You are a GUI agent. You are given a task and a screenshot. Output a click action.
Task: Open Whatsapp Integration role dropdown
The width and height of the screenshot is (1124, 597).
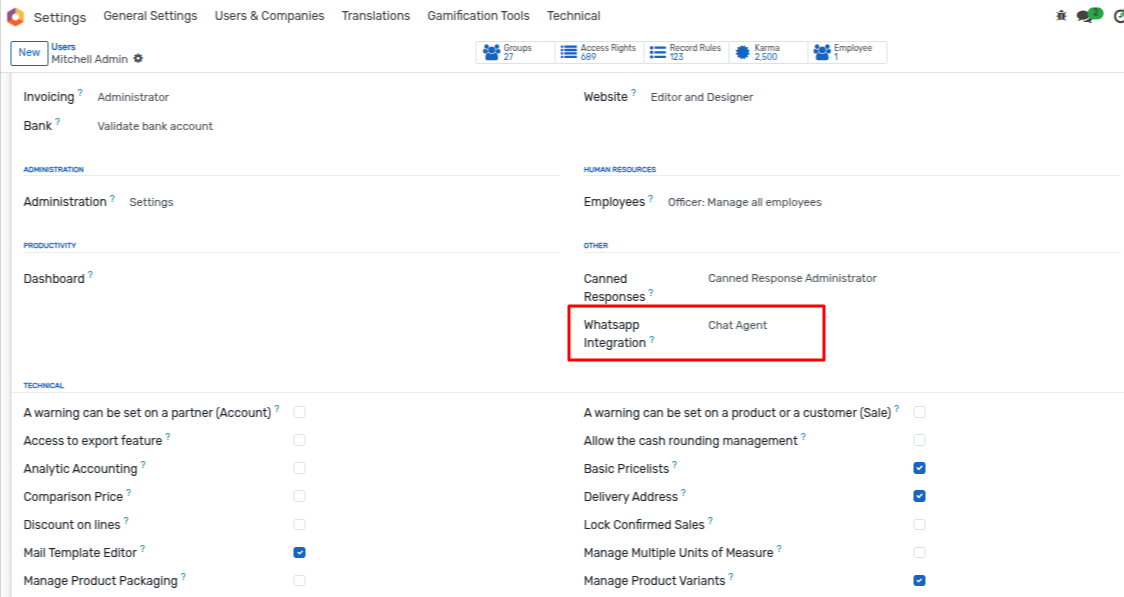pos(760,325)
